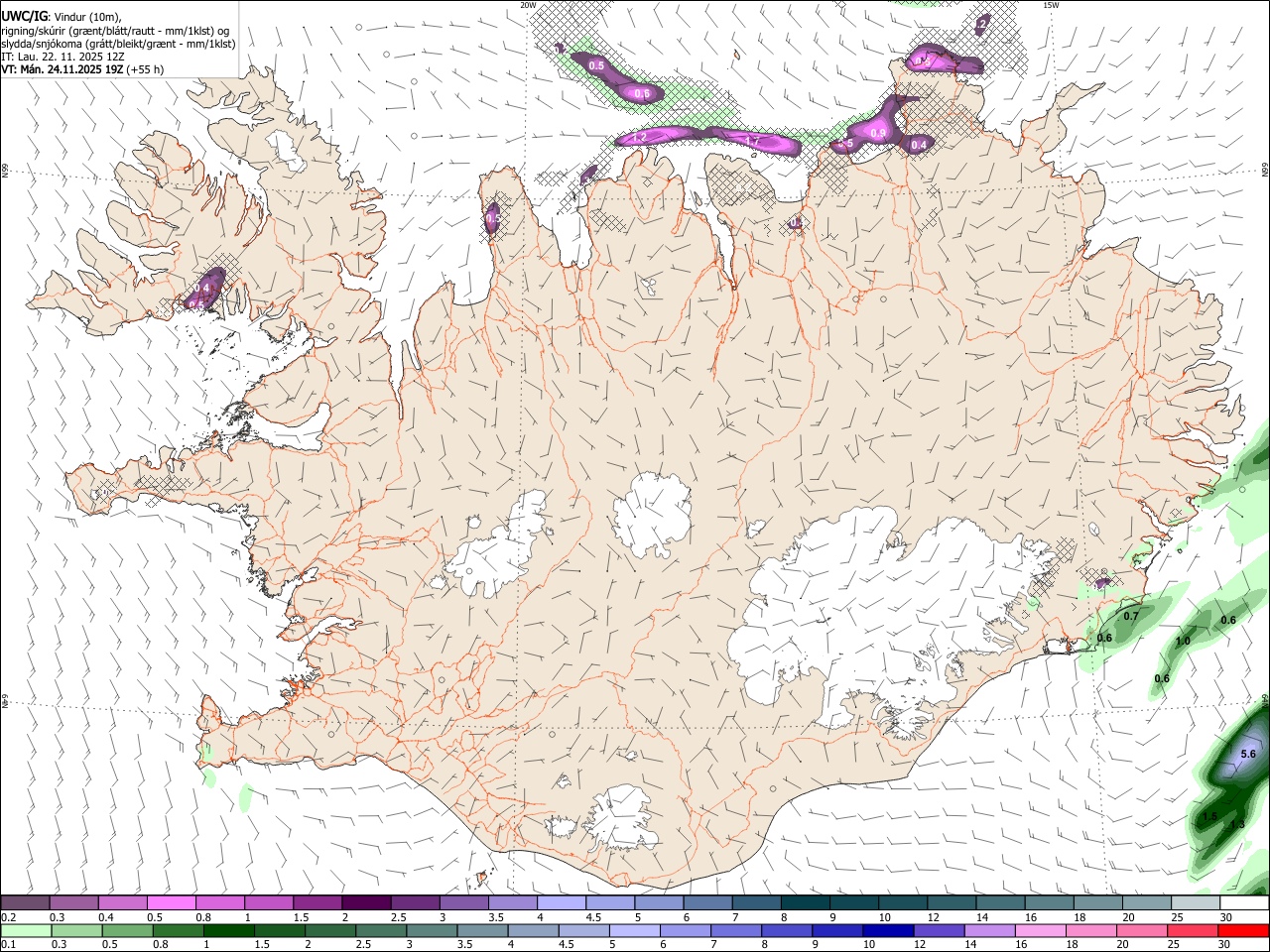Select lower legend dark green swatch between 1 and 1.5

(x=228, y=930)
